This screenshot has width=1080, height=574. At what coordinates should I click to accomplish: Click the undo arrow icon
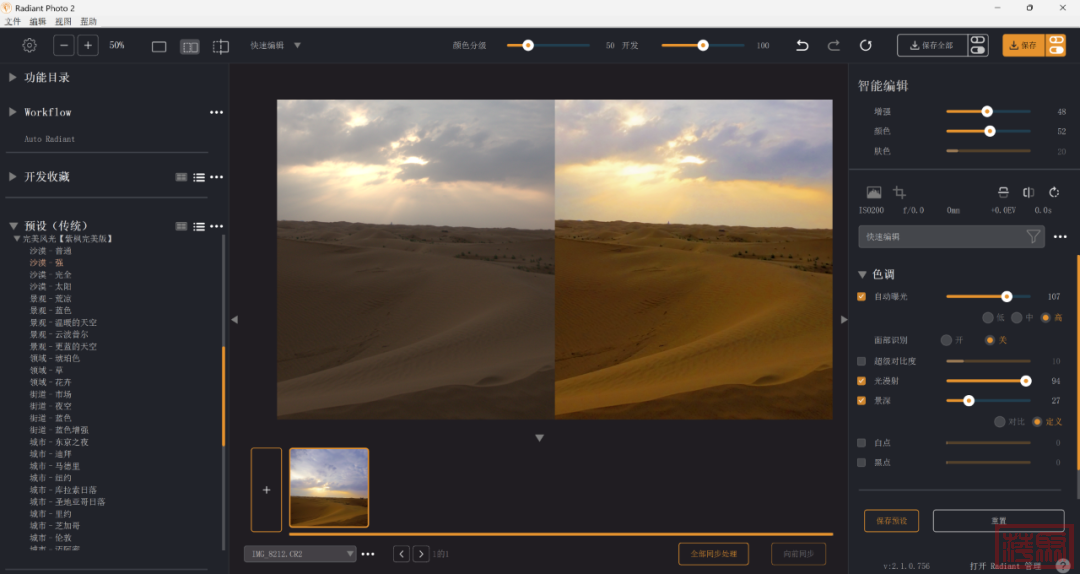pos(802,45)
